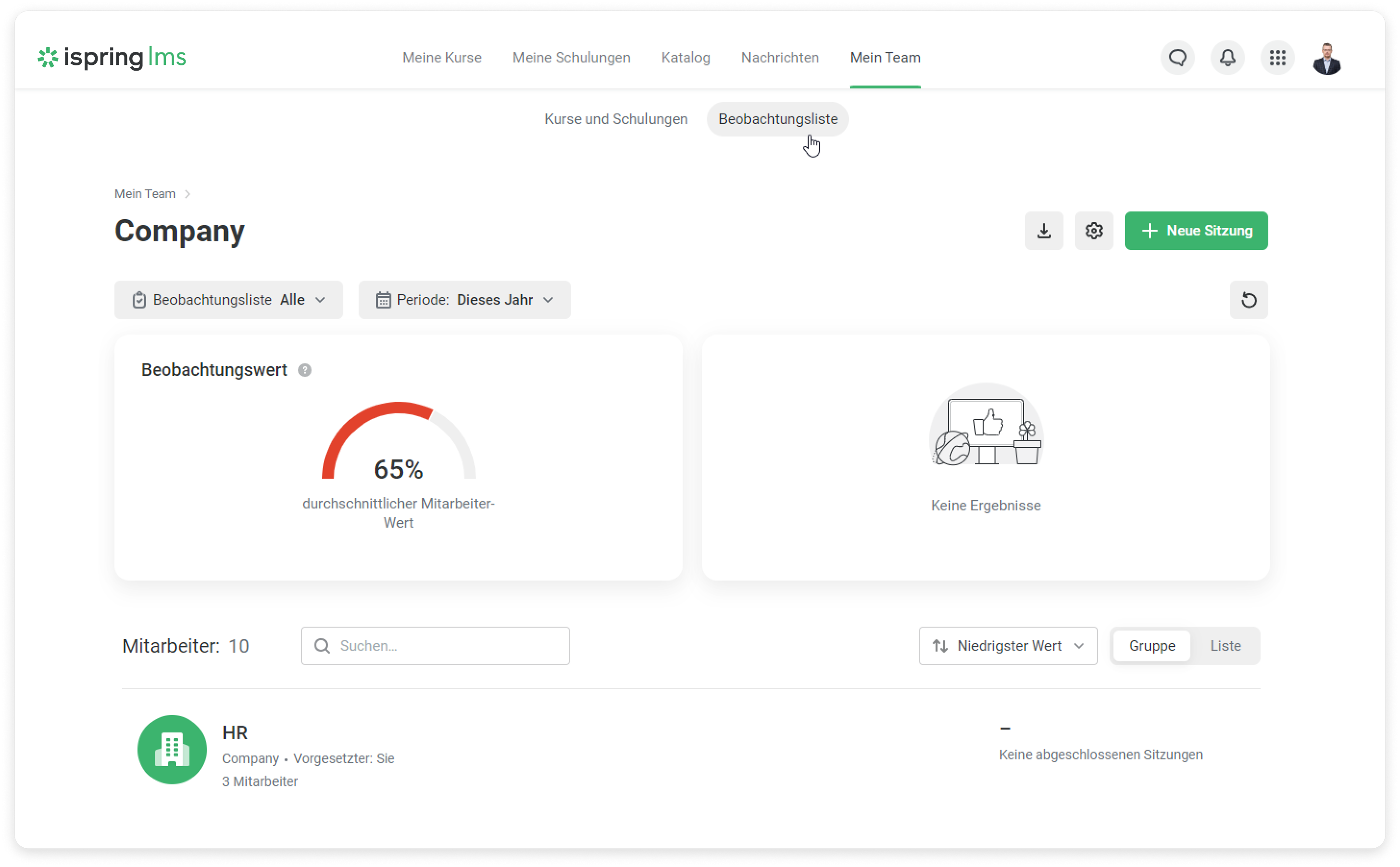Click the user profile avatar
1400x867 pixels.
1326,59
